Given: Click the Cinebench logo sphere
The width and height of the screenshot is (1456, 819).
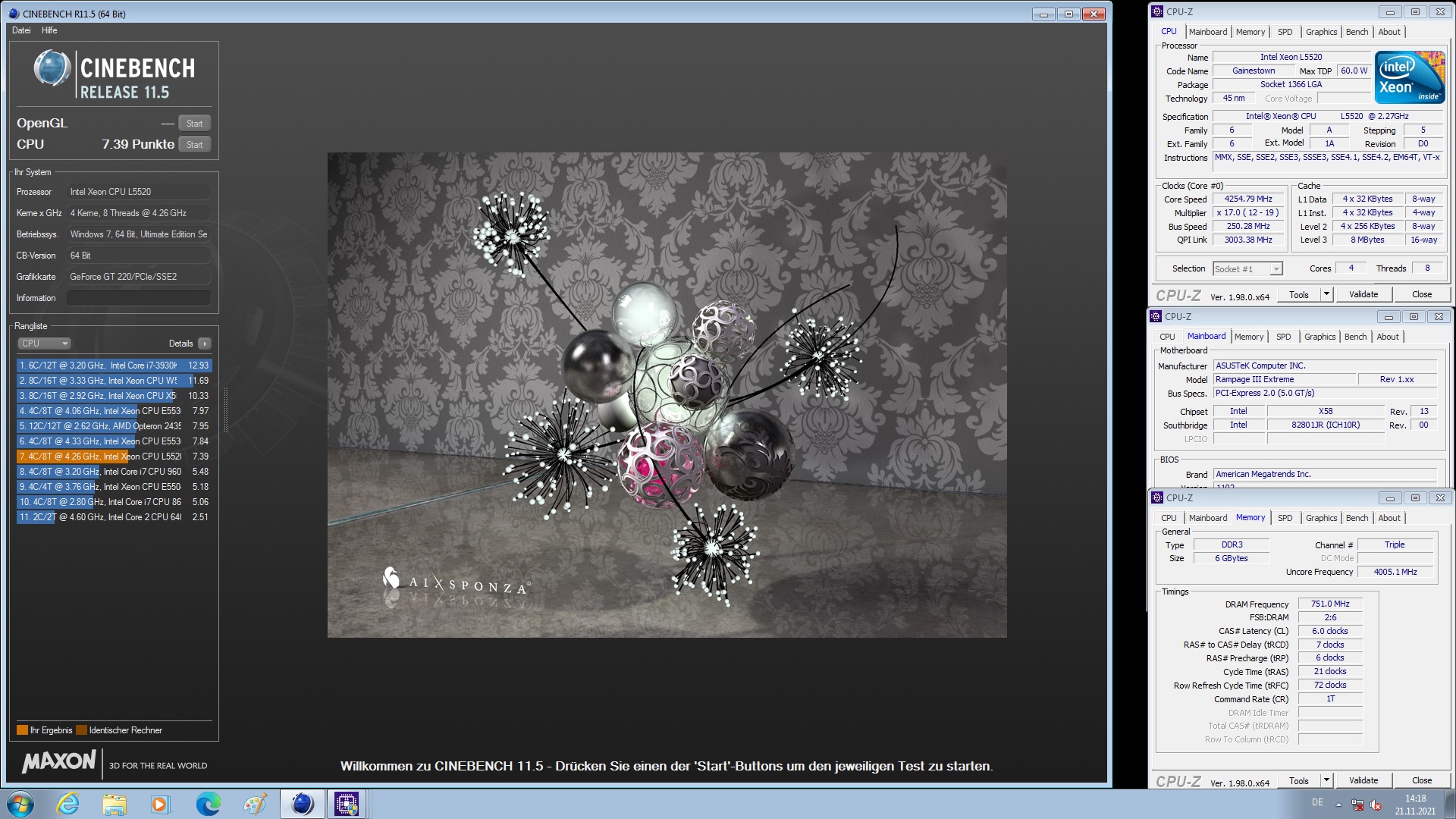Looking at the screenshot, I should point(52,68).
